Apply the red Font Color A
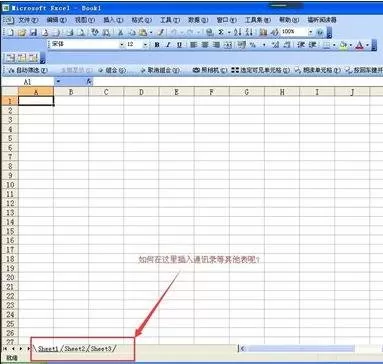Image resolution: width=383 pixels, height=364 pixels. point(359,45)
